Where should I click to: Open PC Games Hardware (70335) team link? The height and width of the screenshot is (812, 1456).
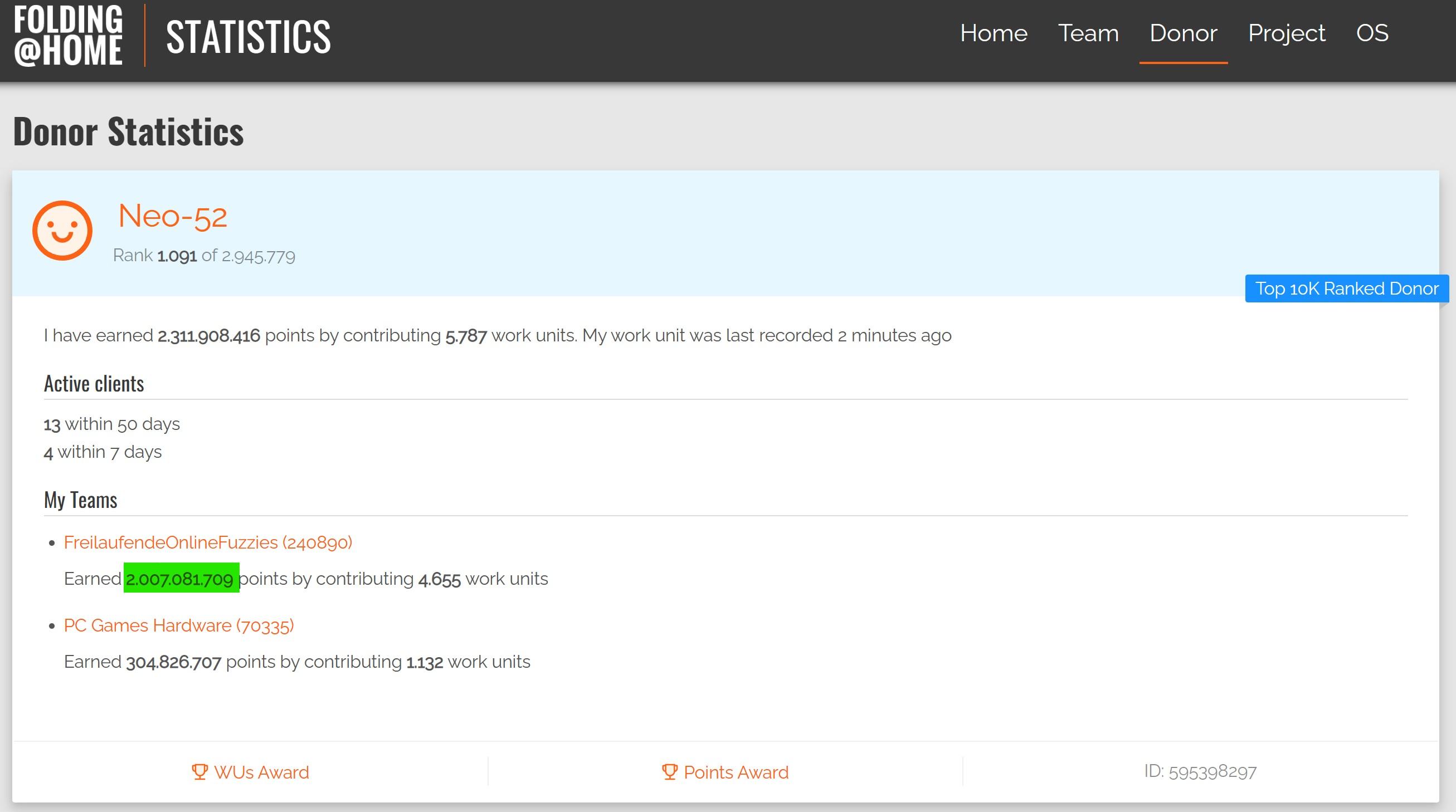(x=179, y=625)
